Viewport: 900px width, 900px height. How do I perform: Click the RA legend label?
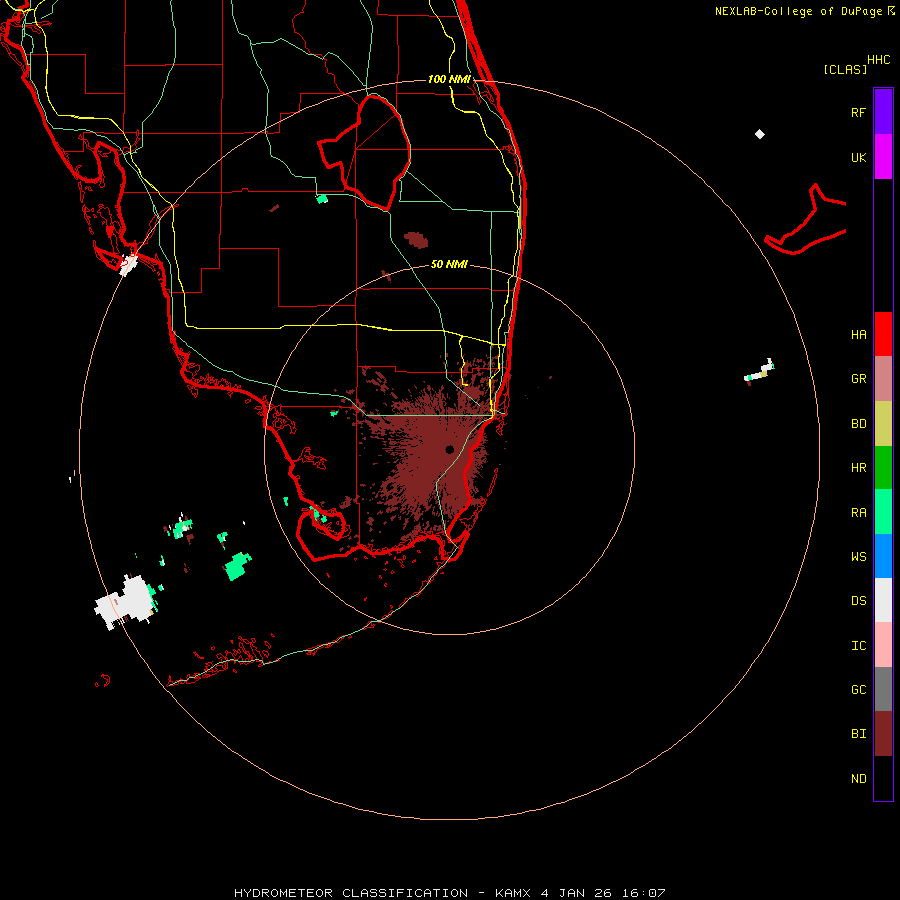pos(858,513)
